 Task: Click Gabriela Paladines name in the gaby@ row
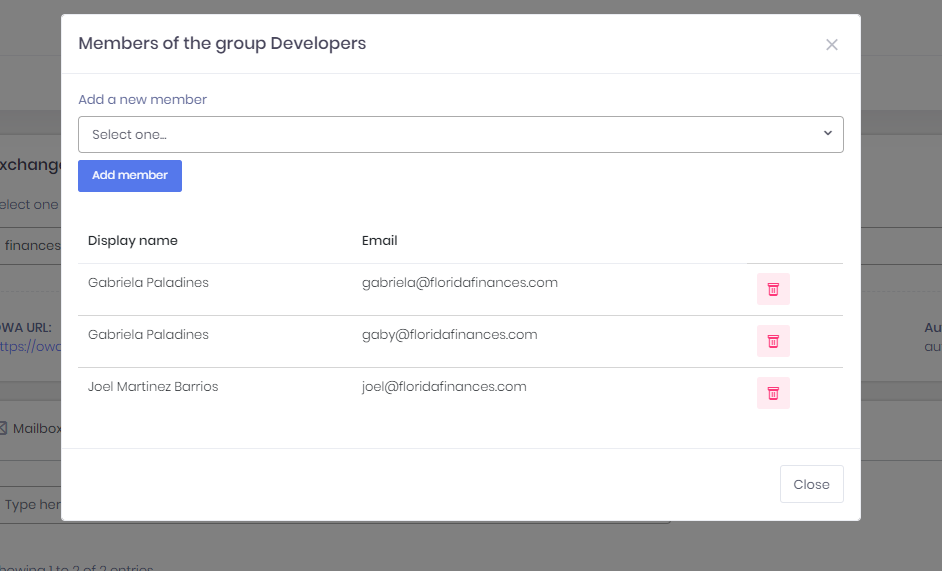(x=148, y=334)
